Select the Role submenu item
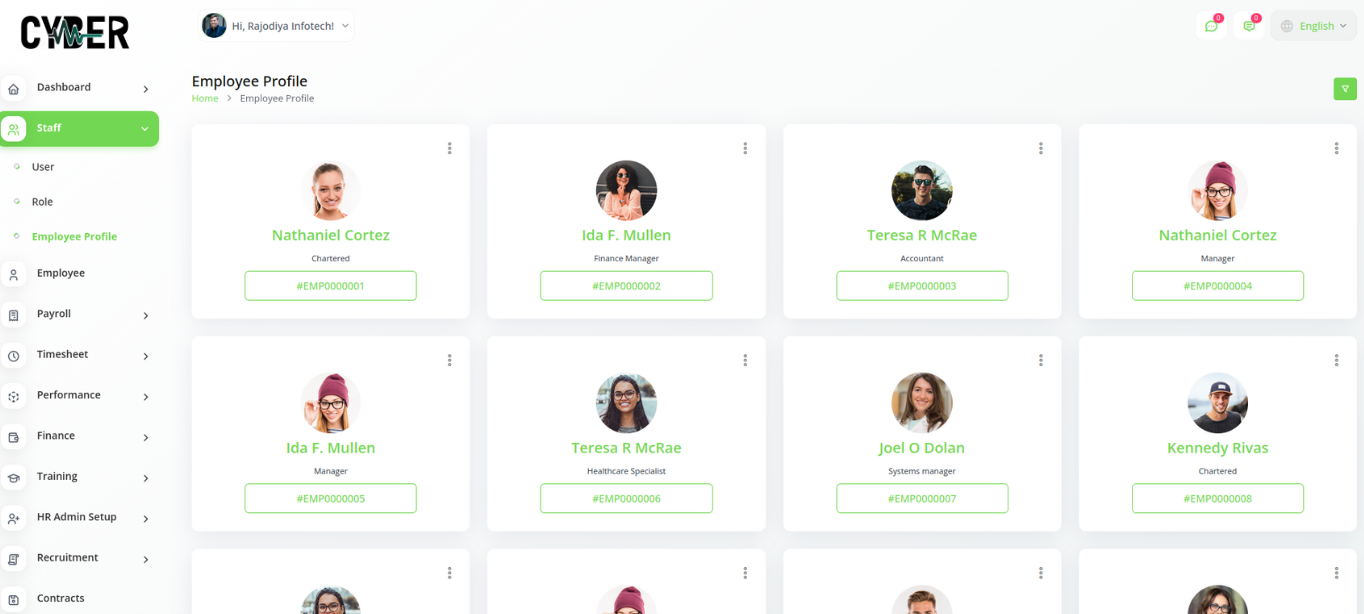Image resolution: width=1364 pixels, height=614 pixels. click(42, 202)
